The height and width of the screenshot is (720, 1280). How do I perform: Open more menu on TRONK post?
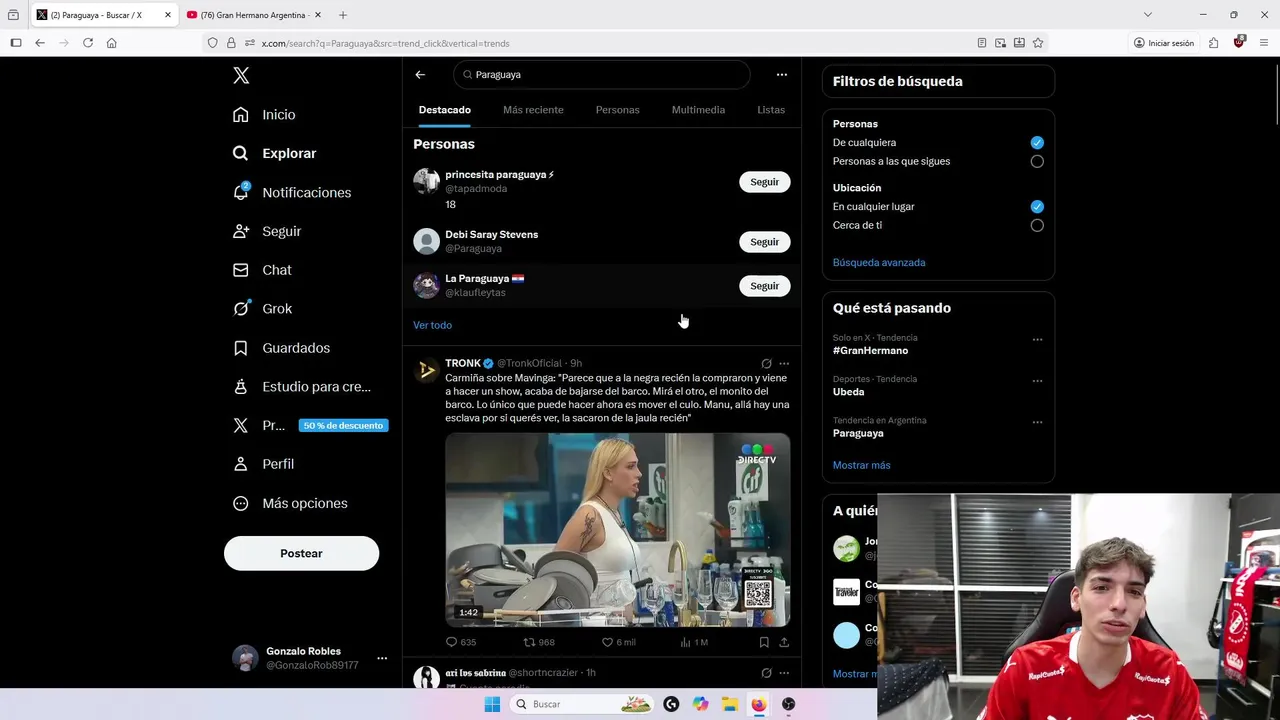coord(784,363)
